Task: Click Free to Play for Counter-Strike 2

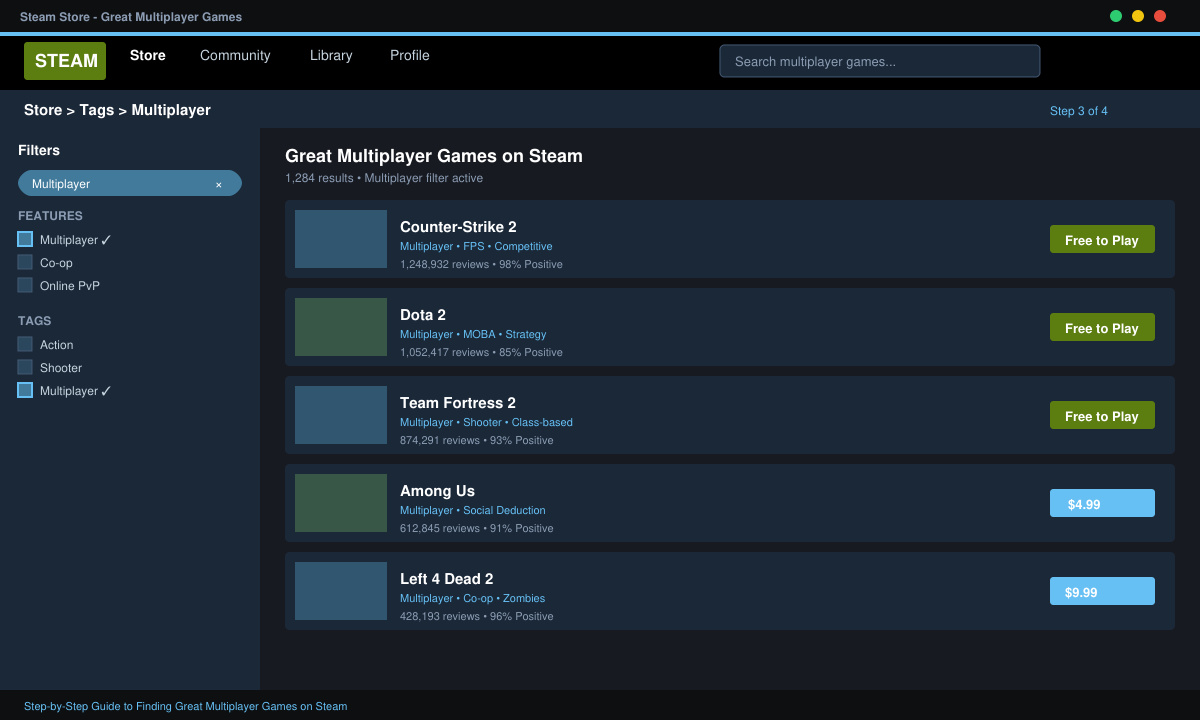Action: pos(1102,239)
